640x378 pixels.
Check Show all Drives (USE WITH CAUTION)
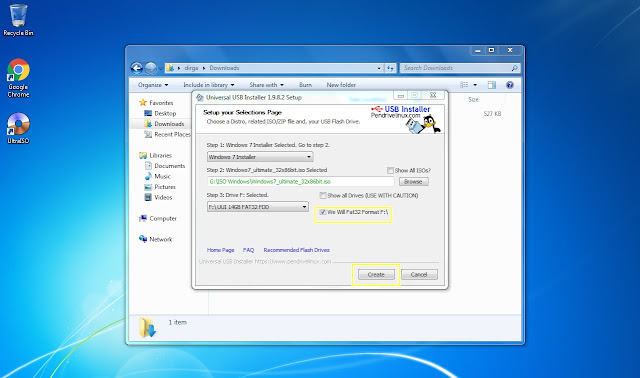[323, 196]
